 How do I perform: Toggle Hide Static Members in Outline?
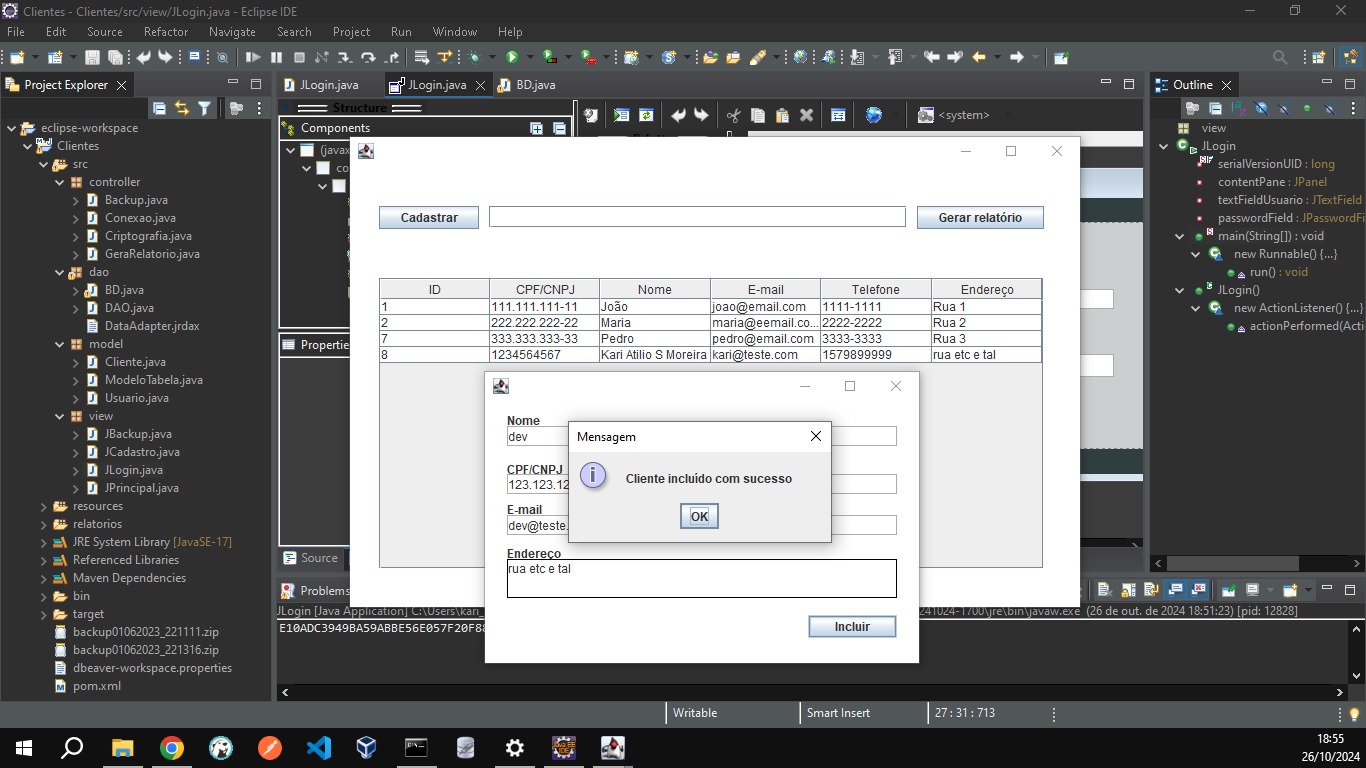coord(1284,108)
